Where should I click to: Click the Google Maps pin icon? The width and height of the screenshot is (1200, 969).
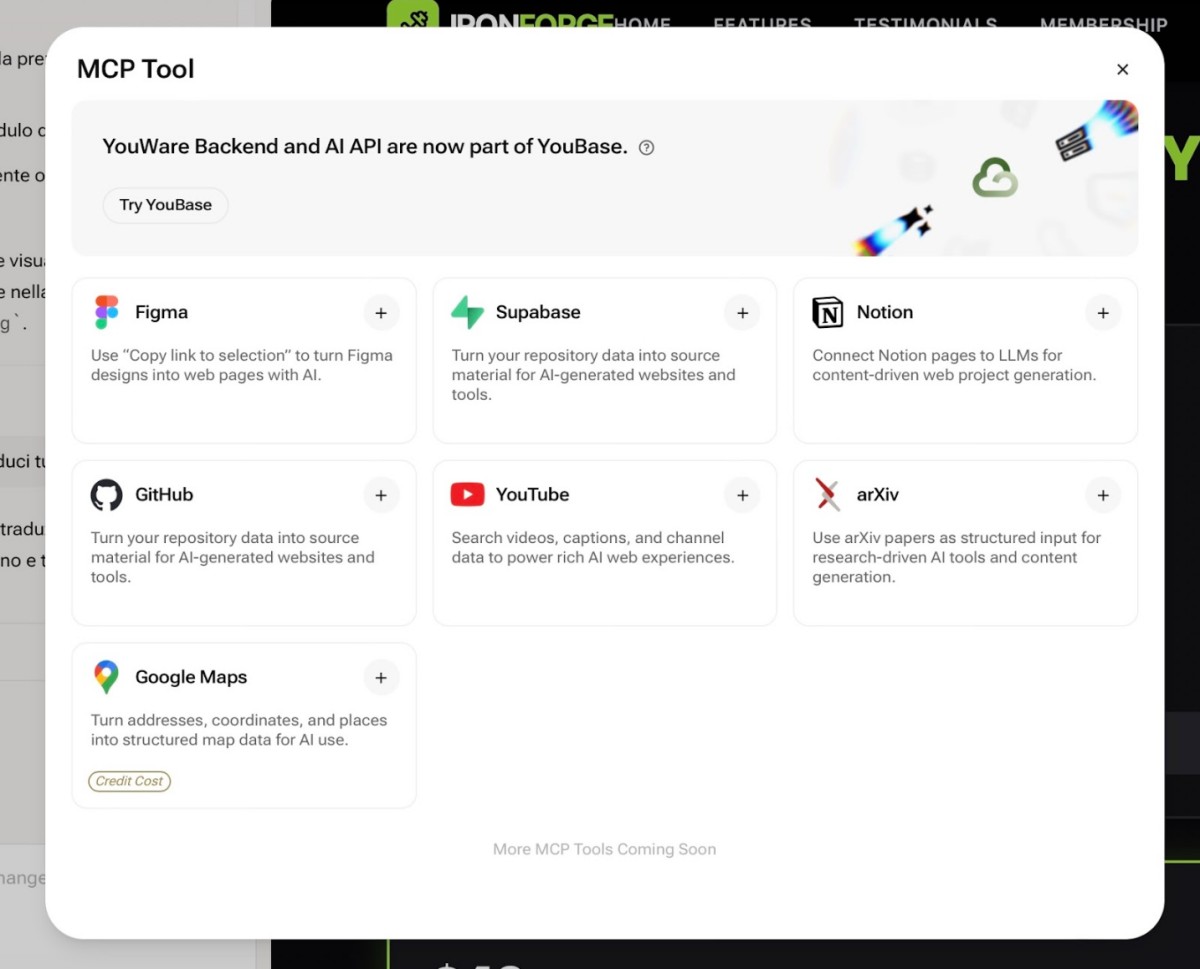(106, 677)
